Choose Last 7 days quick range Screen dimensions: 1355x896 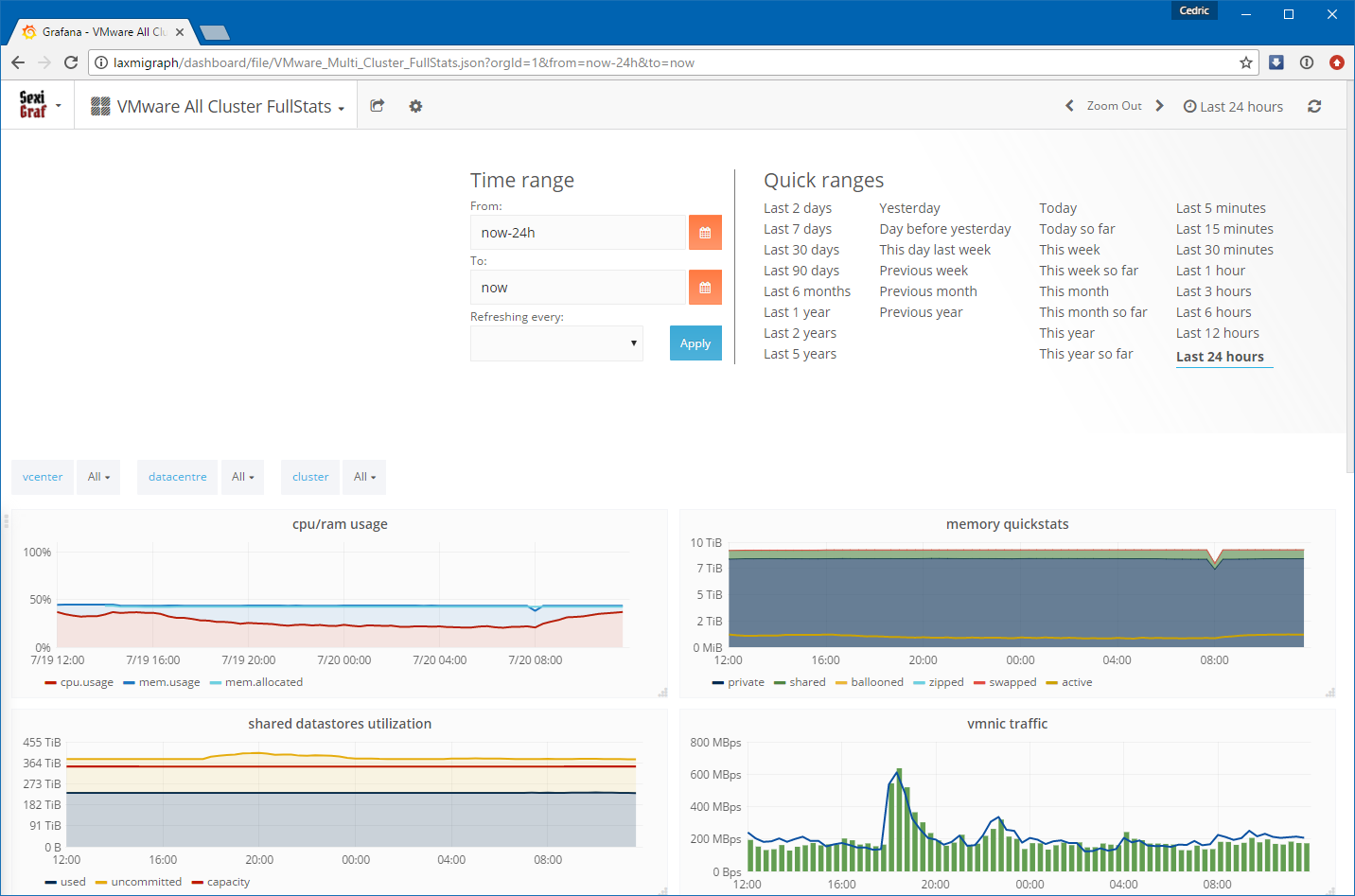coord(798,229)
